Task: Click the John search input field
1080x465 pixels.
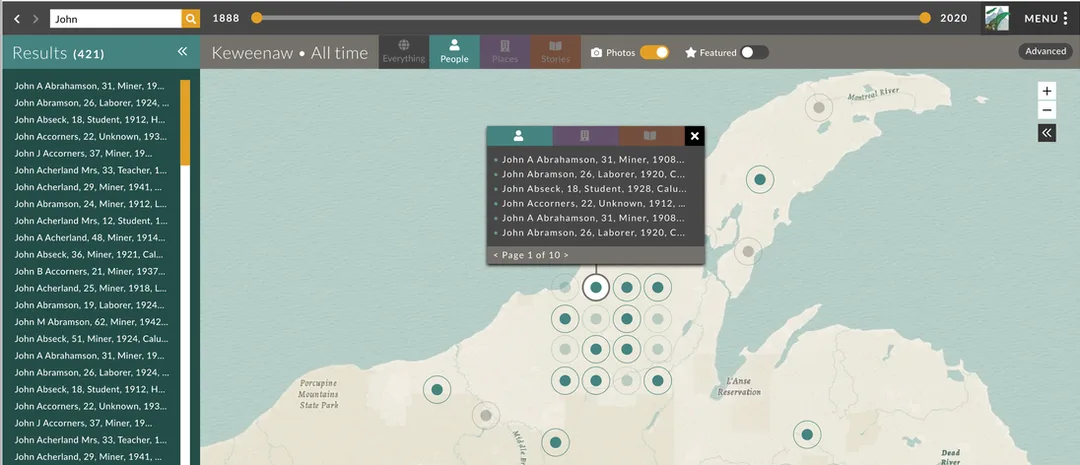Action: point(116,19)
